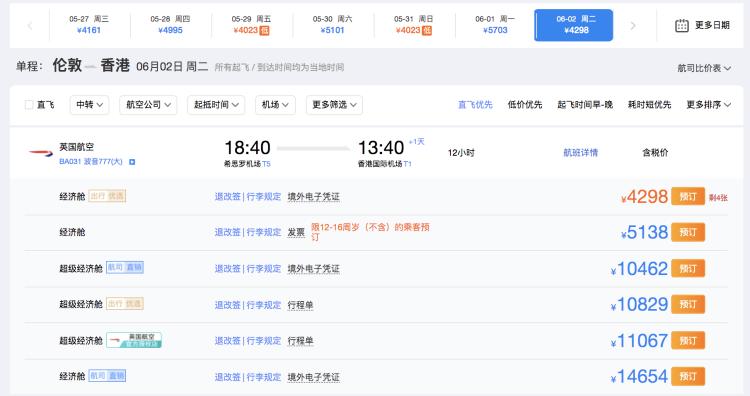Select the 06-02 Tuesday date tab
Viewport: 750px width, 396px height.
574,25
